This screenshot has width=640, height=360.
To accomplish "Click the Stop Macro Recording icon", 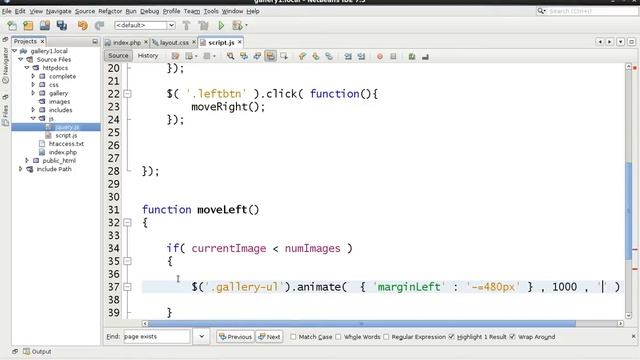I will (393, 56).
